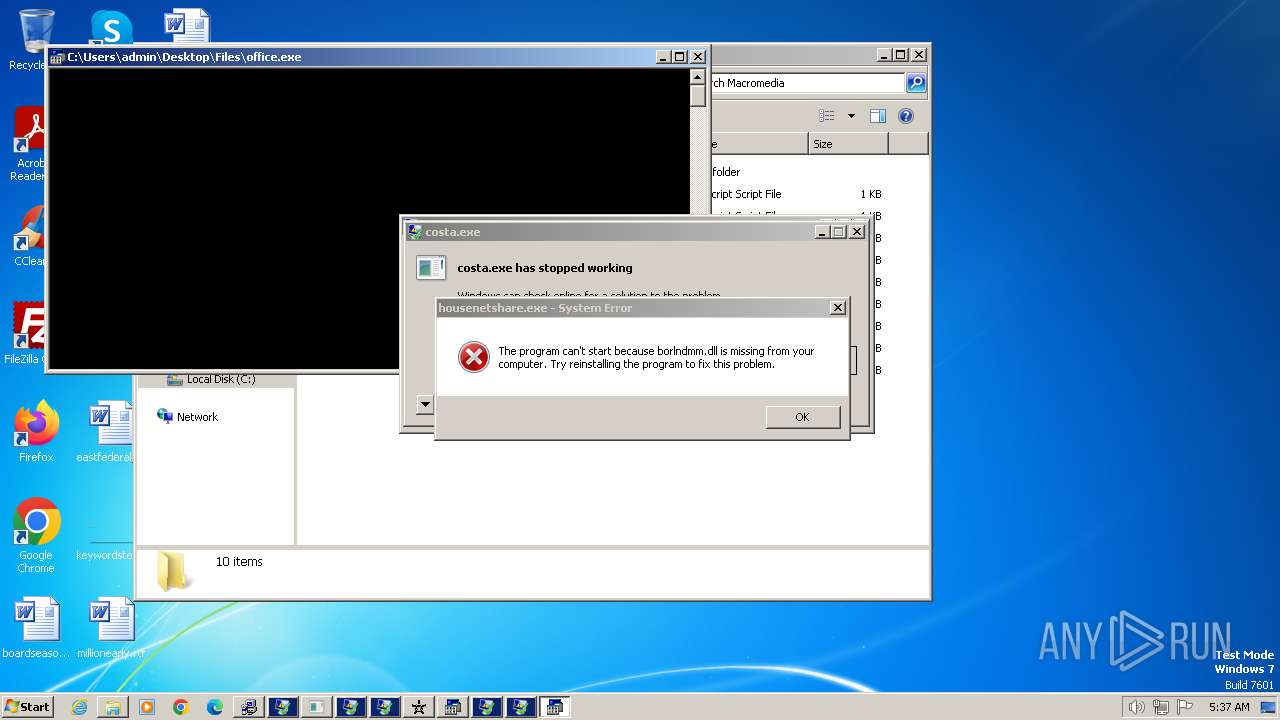Show the preview pane in Explorer
Viewport: 1280px width, 720px height.
point(878,116)
